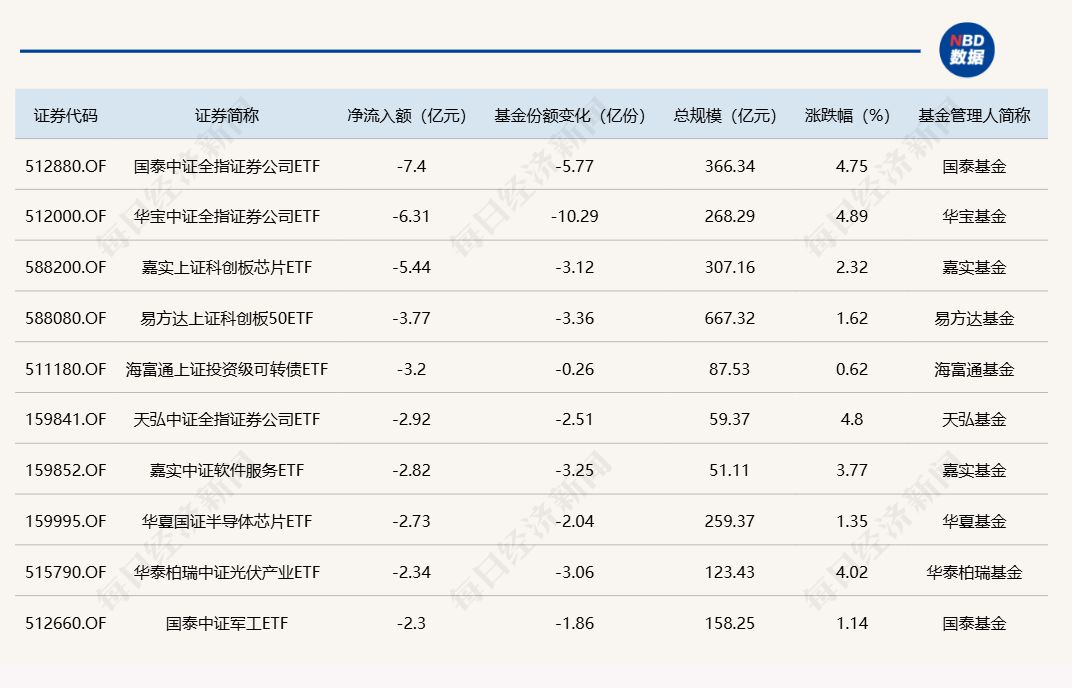Click the 涨跌幅（%）column header

click(851, 115)
